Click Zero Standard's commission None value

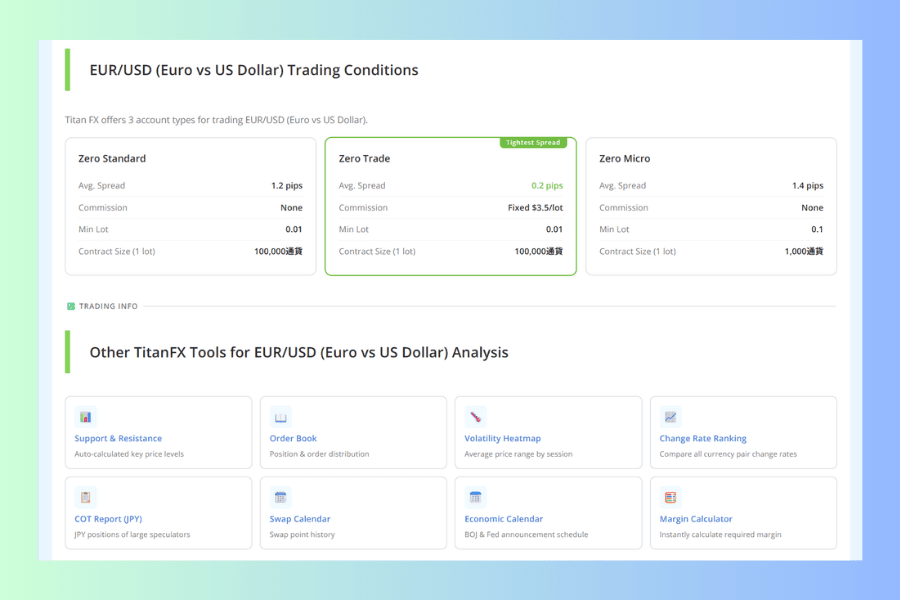tap(292, 207)
